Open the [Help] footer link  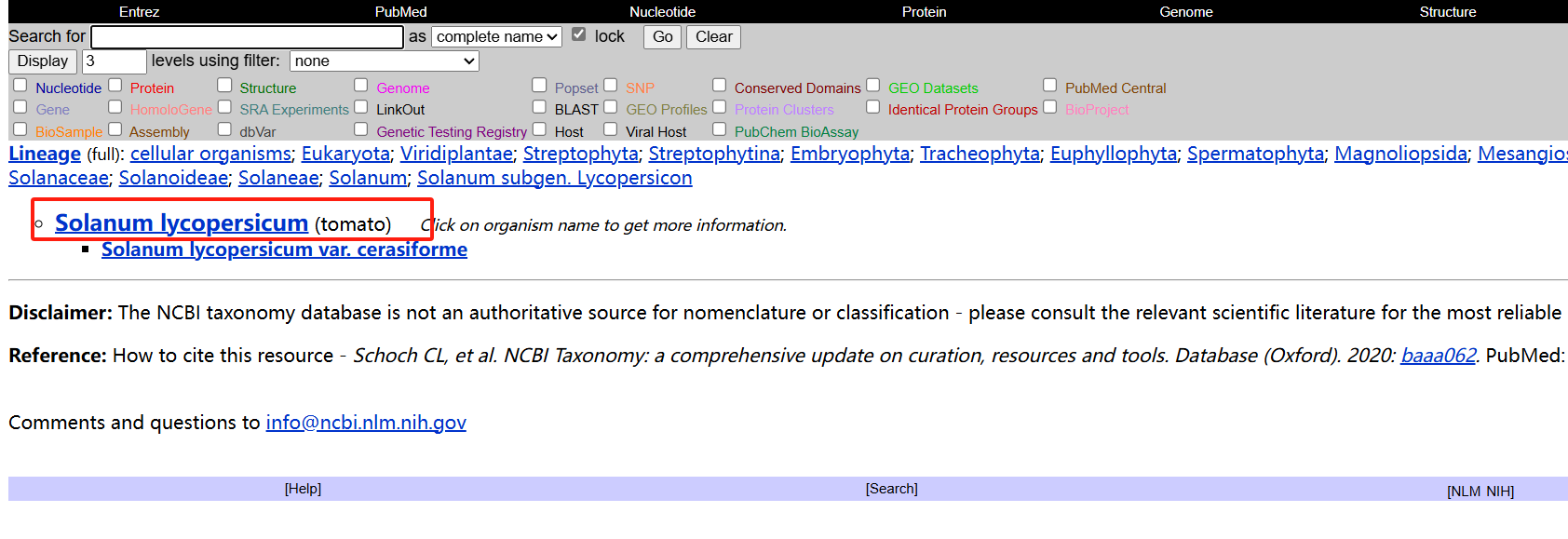click(x=303, y=489)
